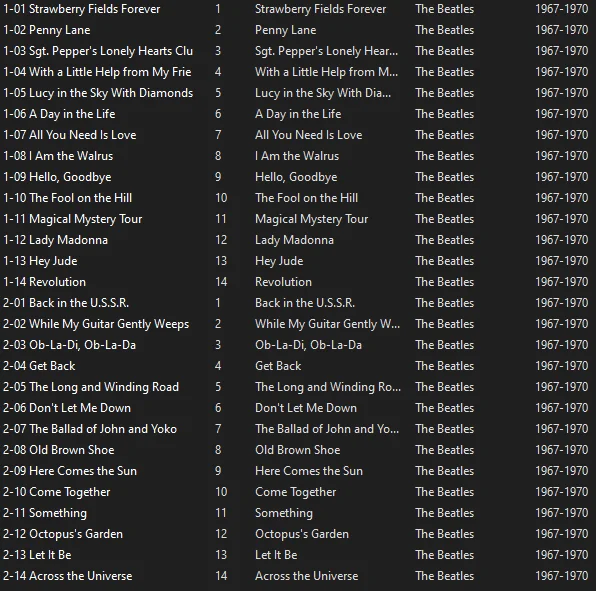
Task: Click title cell 'Come Together'
Action: click(x=296, y=492)
